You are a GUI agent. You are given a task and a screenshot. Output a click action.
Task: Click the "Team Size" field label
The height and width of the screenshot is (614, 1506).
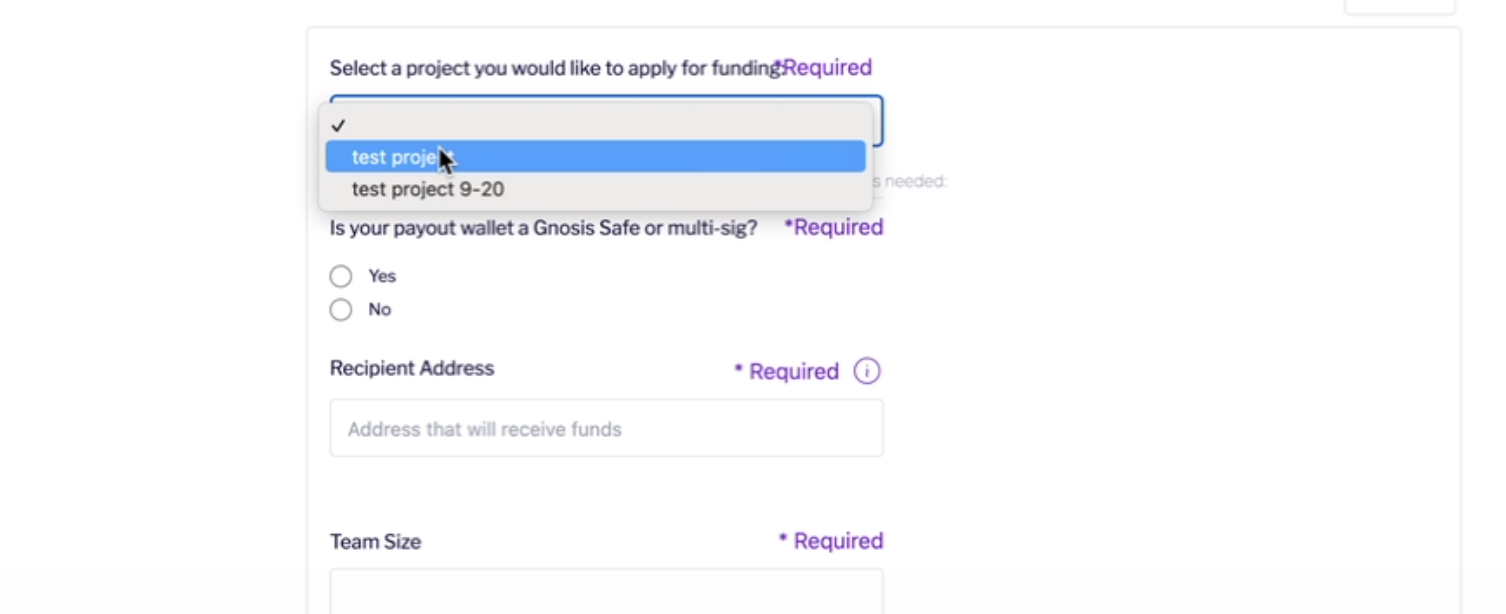[375, 542]
